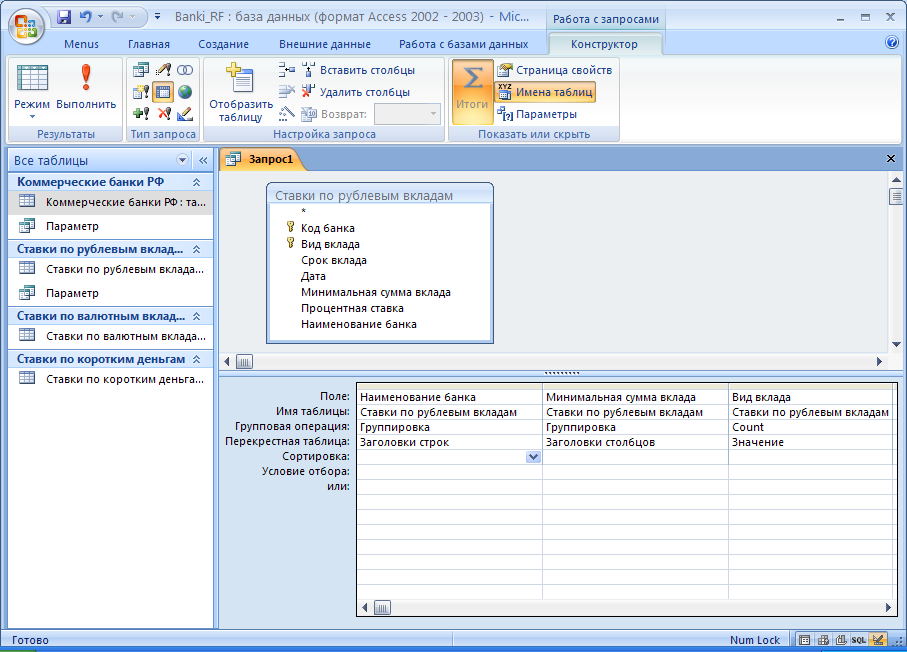Select the Ставки по валютным вкладам table

112,336
